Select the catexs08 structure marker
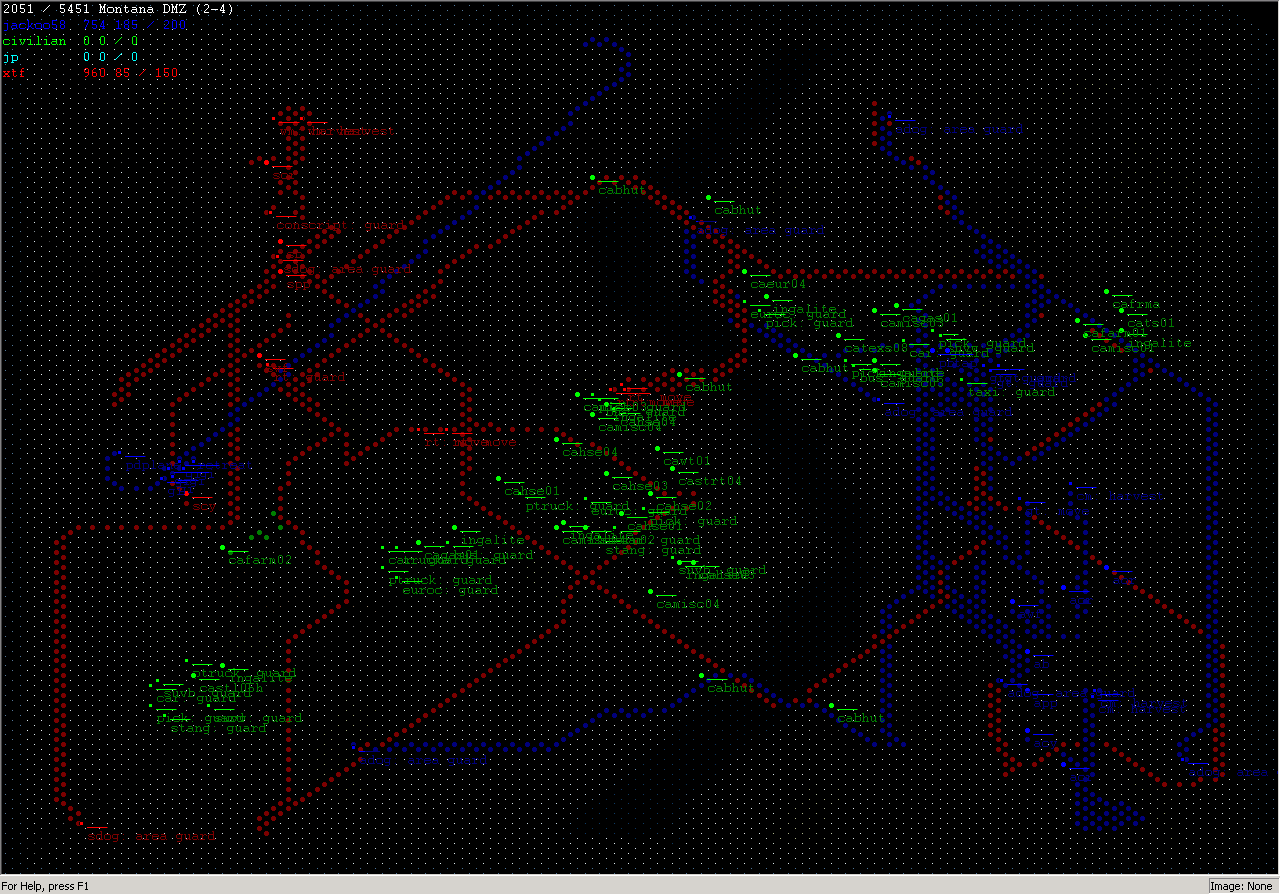The width and height of the screenshot is (1280, 894). [838, 335]
